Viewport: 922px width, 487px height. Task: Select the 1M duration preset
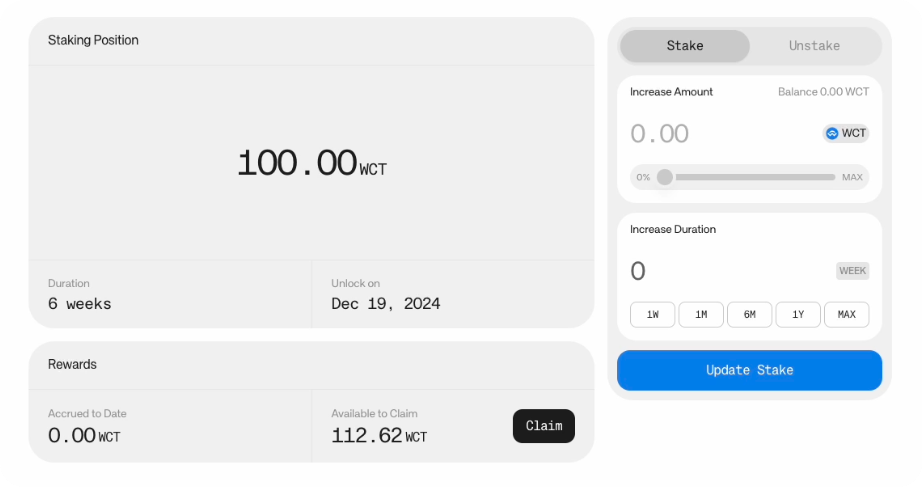point(701,315)
